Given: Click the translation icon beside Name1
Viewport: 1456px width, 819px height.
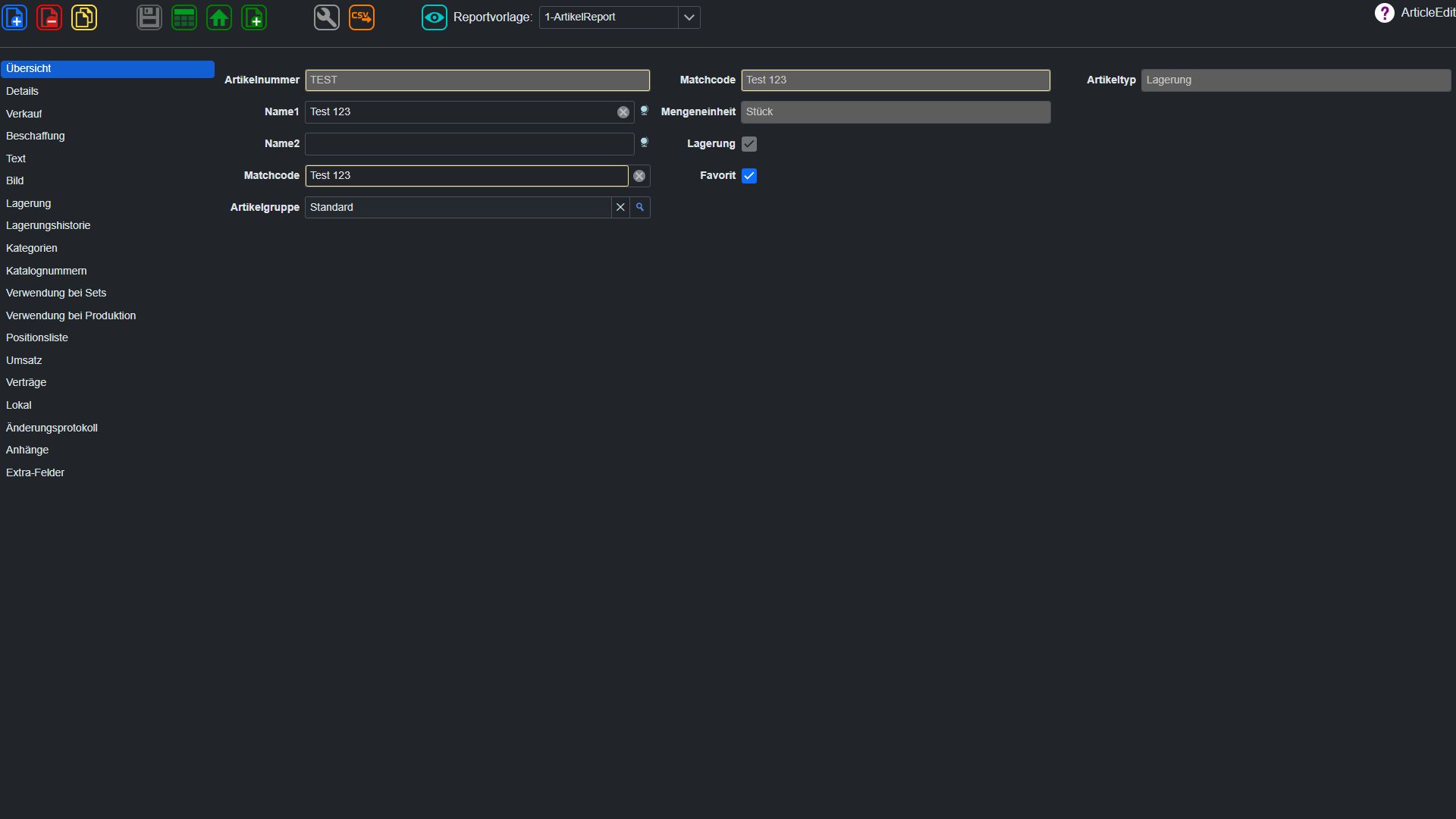Looking at the screenshot, I should 644,111.
